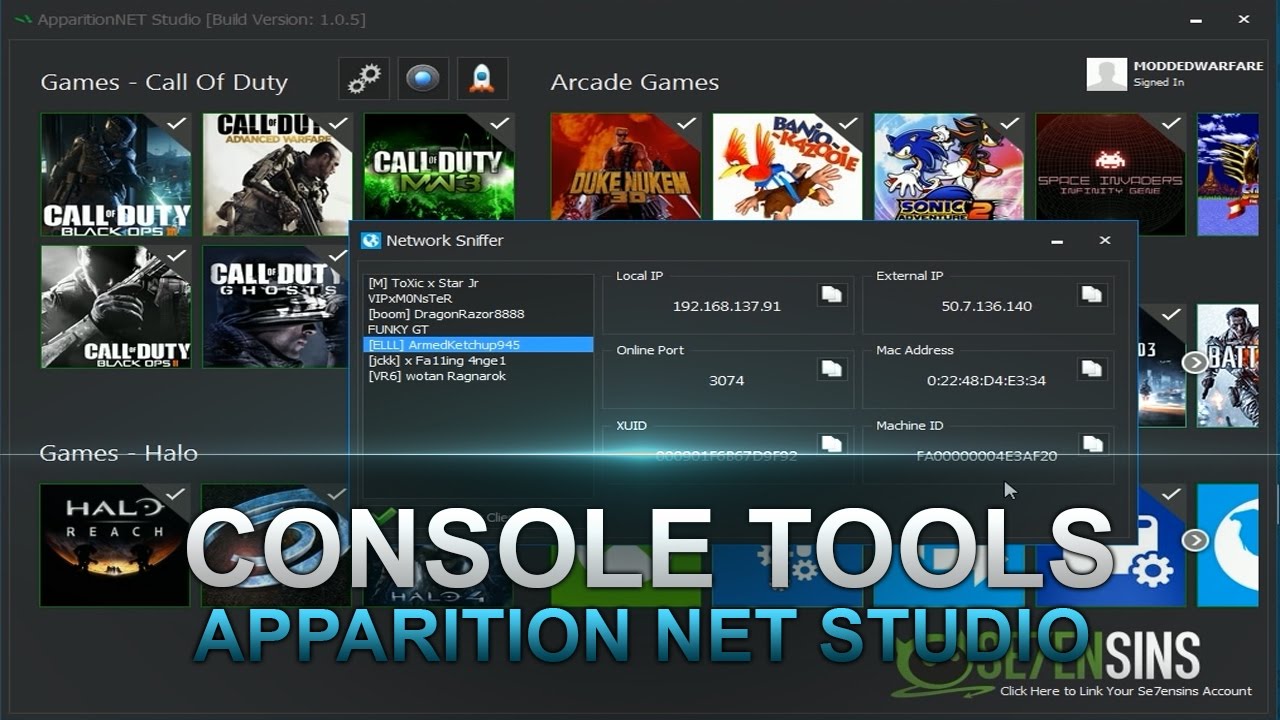Screen dimensions: 1280x720
Task: Click the Network Sniffer globe icon
Action: (x=372, y=241)
